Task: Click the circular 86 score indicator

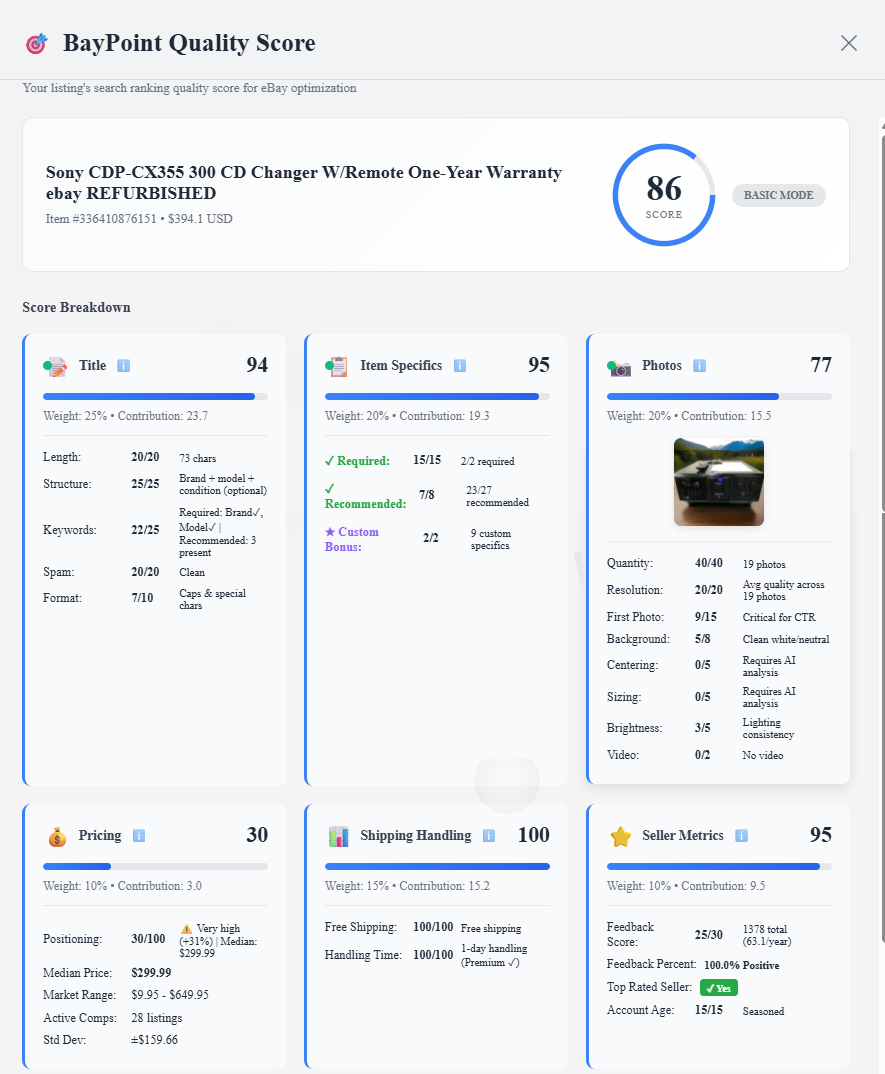Action: click(663, 195)
